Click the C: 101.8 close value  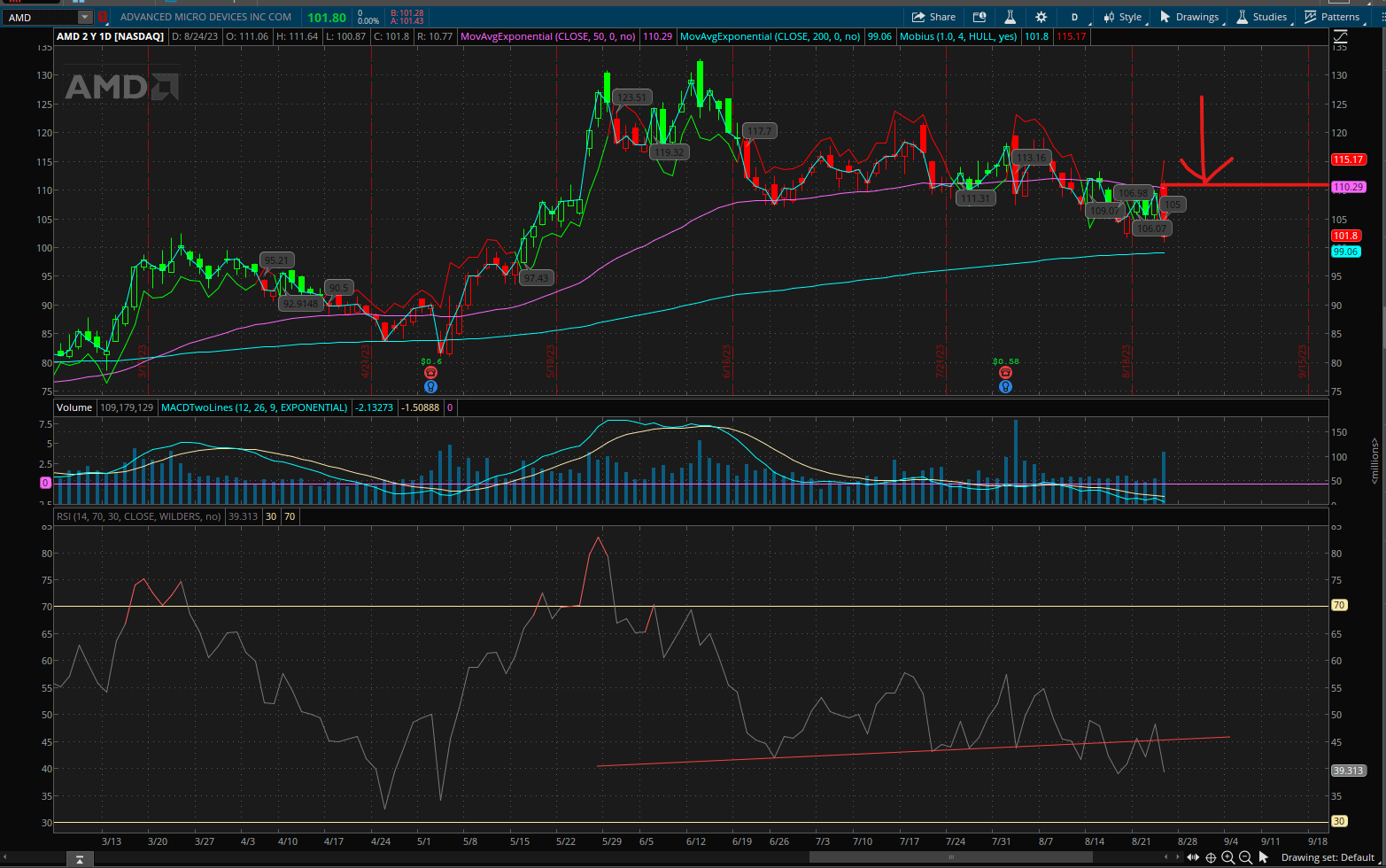point(391,36)
